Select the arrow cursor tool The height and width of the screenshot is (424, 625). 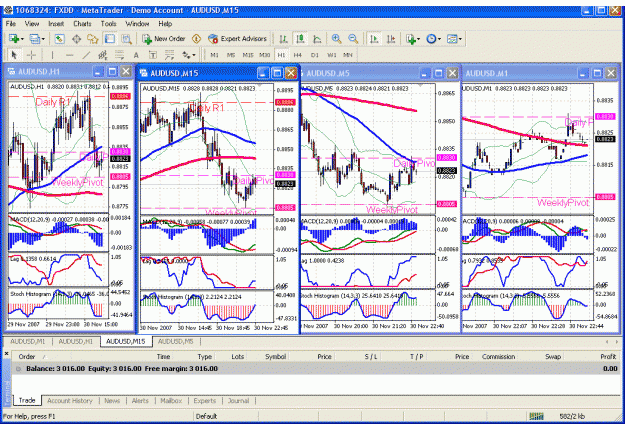click(x=14, y=55)
